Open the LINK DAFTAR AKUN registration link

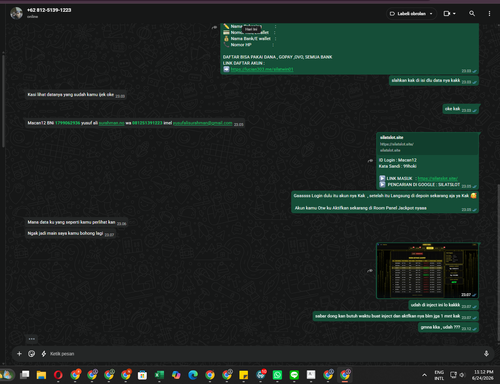(262, 69)
